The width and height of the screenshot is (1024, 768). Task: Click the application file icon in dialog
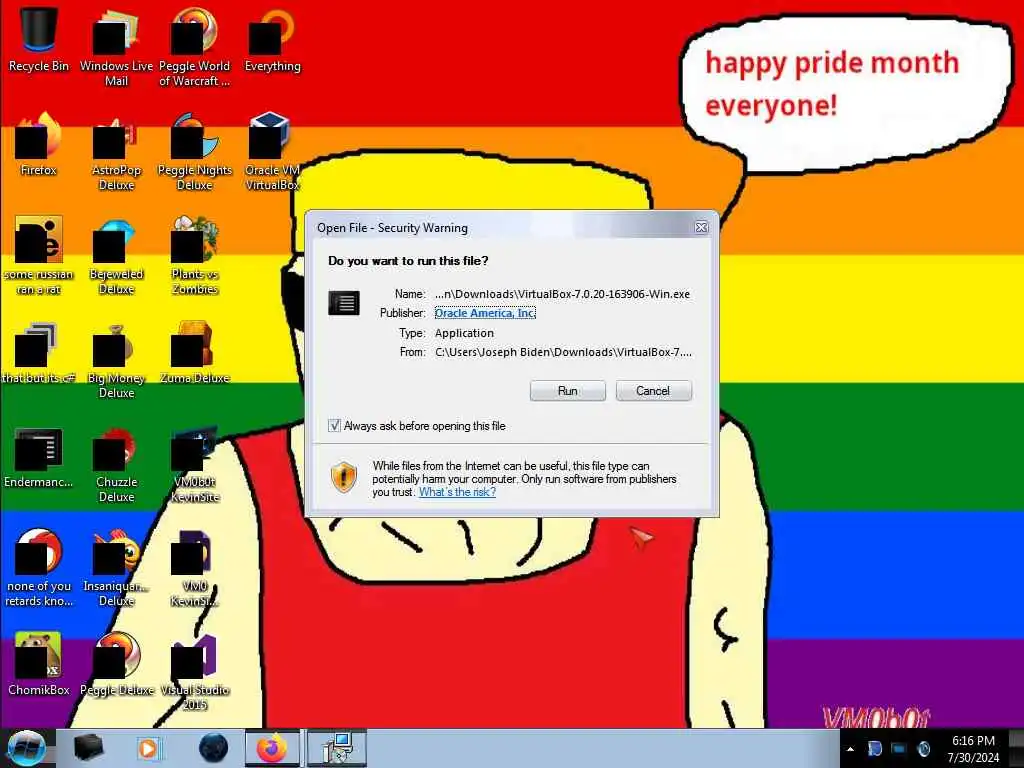click(344, 303)
